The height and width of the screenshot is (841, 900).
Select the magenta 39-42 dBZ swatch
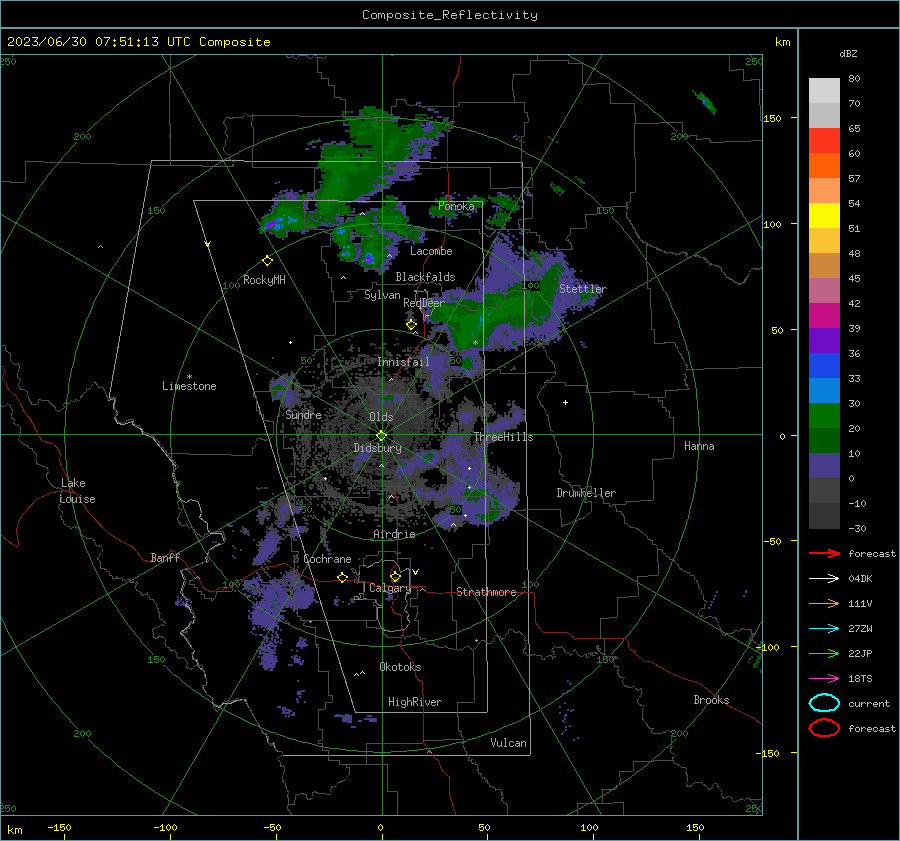coord(824,316)
